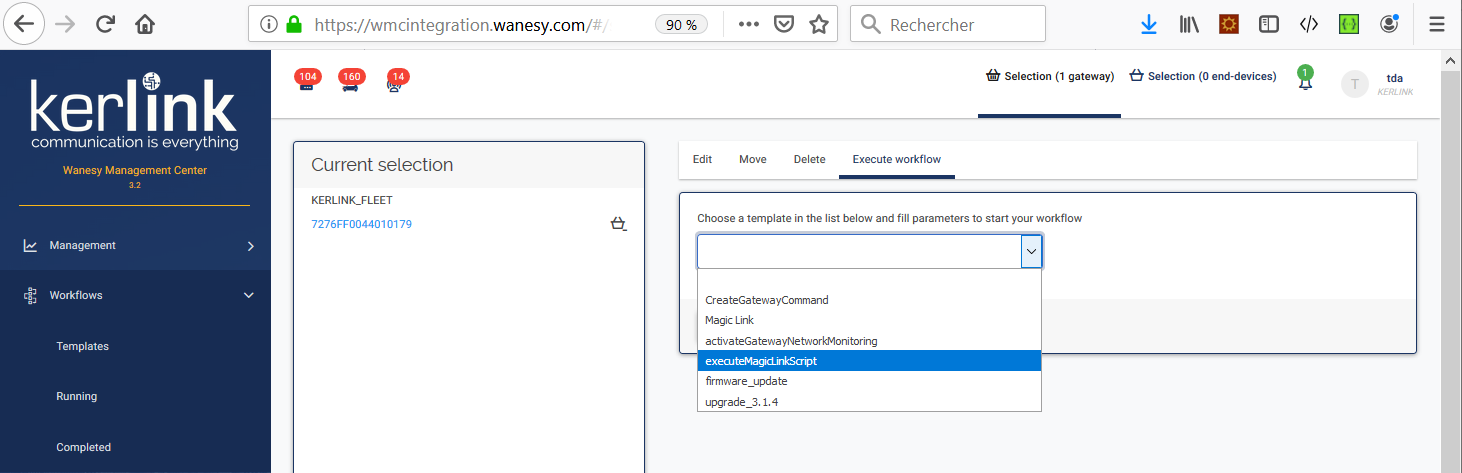
Task: Bookmark this page with the star icon
Action: [x=818, y=24]
